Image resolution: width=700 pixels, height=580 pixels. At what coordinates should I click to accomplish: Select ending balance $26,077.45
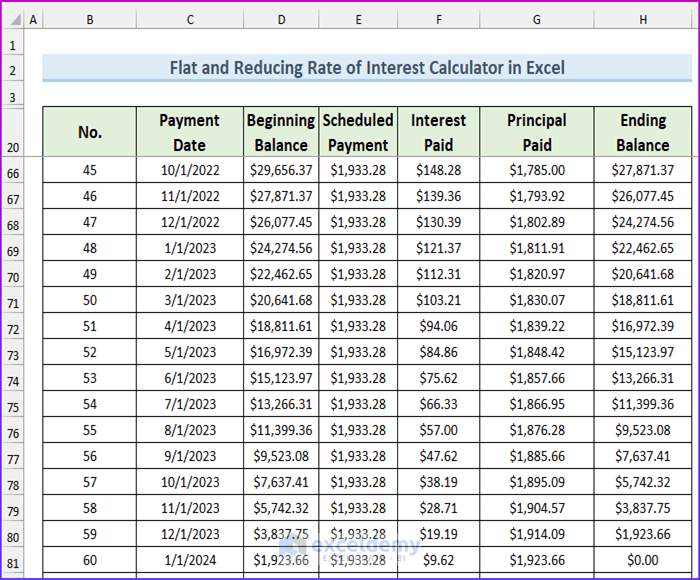pos(643,196)
